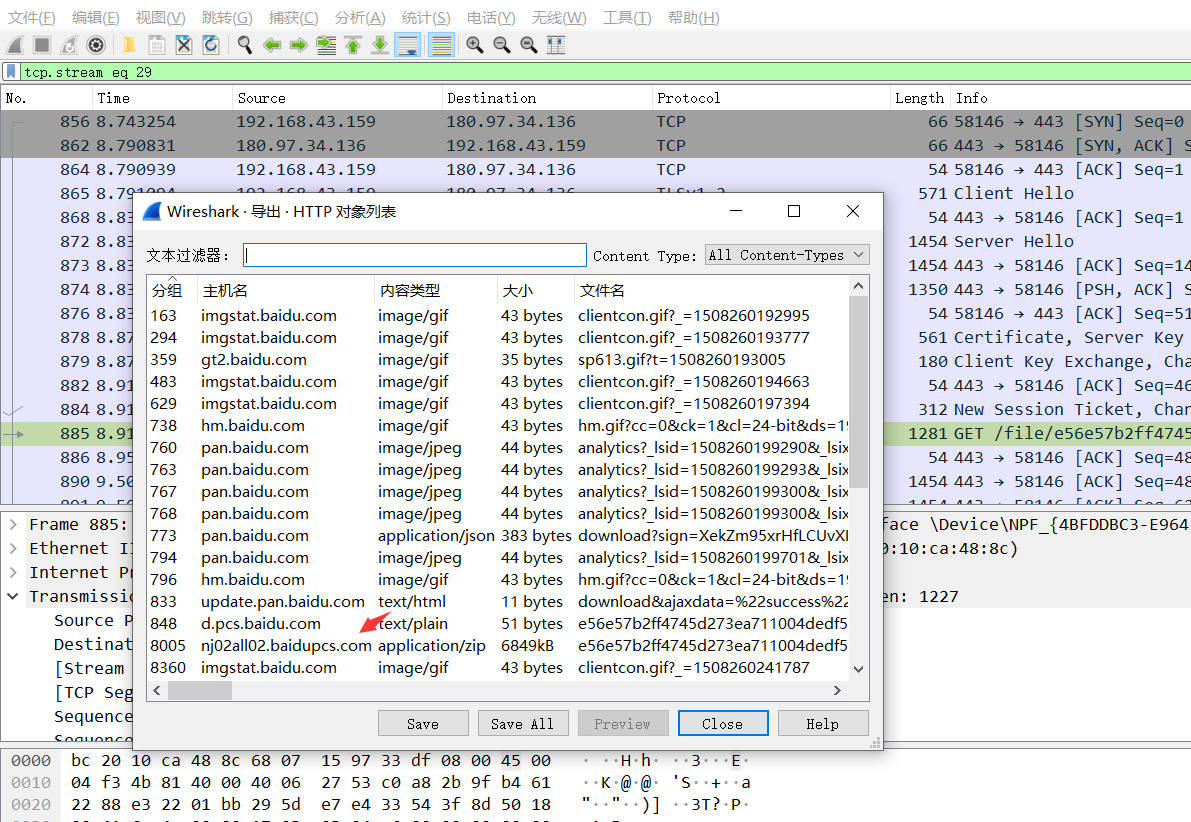Image resolution: width=1191 pixels, height=822 pixels.
Task: Click the stop capture square icon
Action: pos(42,46)
